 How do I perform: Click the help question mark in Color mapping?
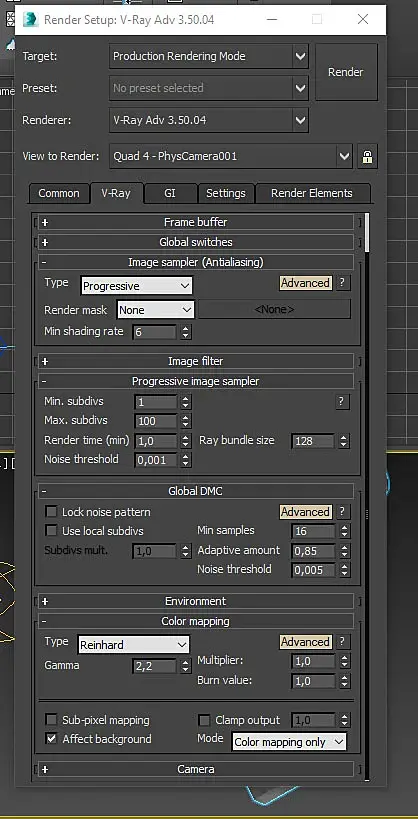pos(342,641)
